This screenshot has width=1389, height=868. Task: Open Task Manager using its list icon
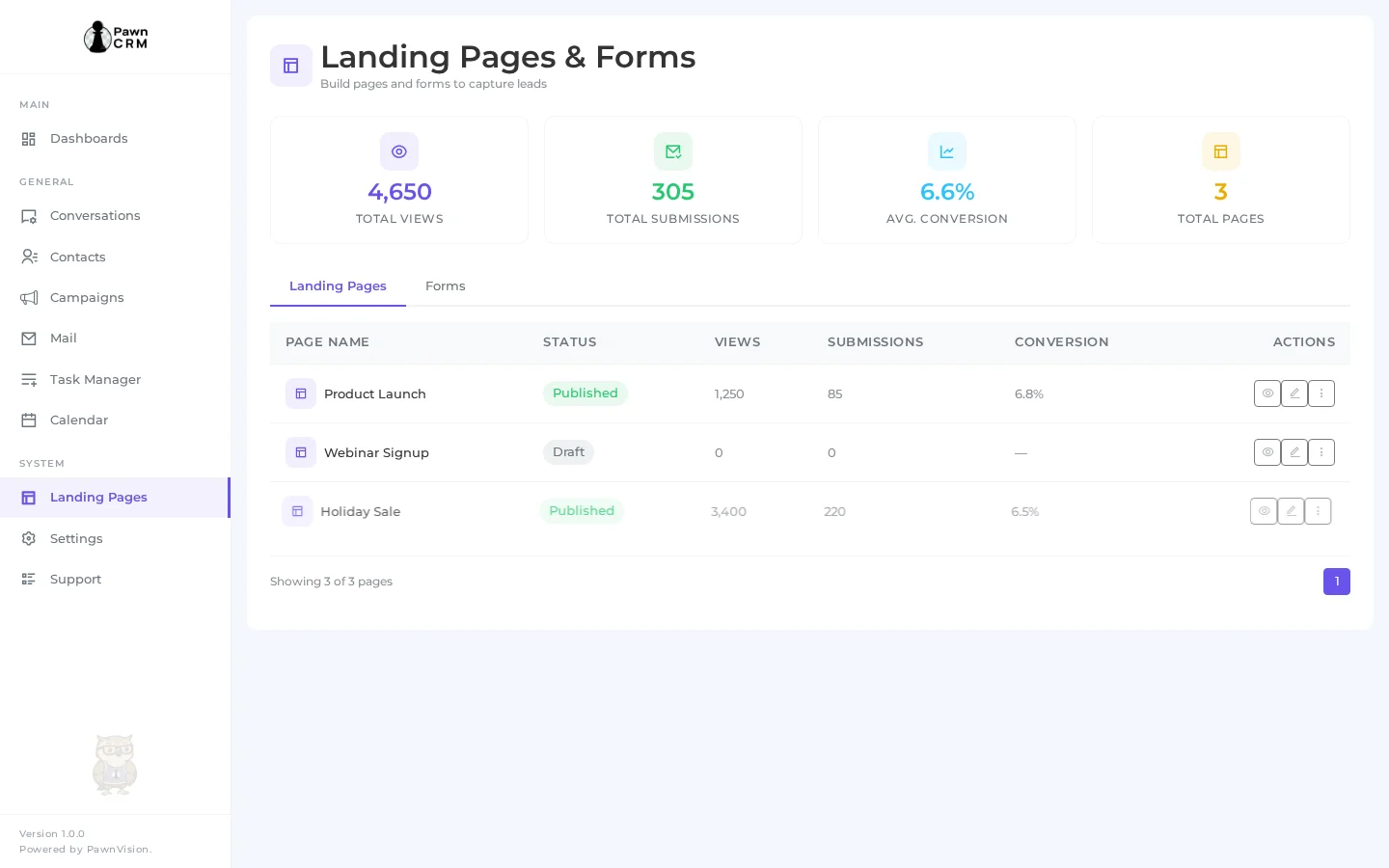(29, 379)
